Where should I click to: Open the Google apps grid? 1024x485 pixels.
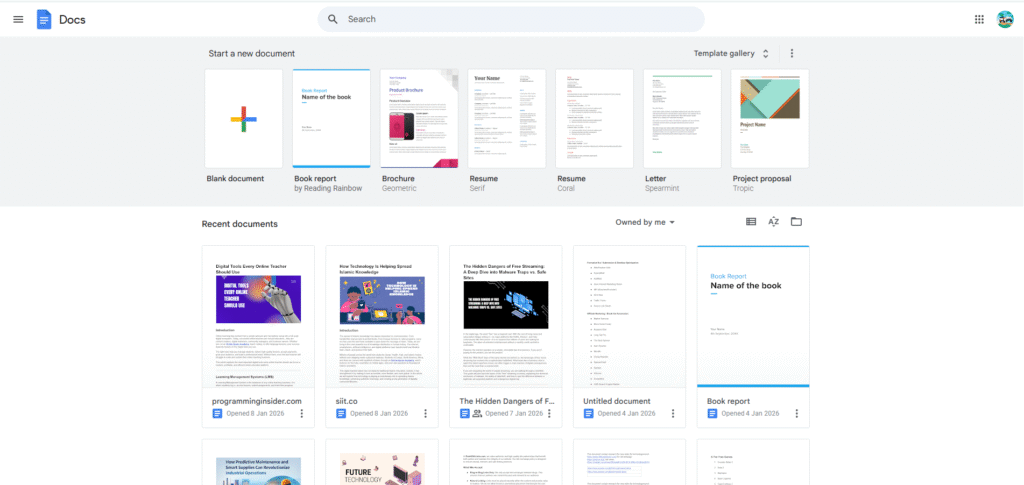[x=979, y=19]
